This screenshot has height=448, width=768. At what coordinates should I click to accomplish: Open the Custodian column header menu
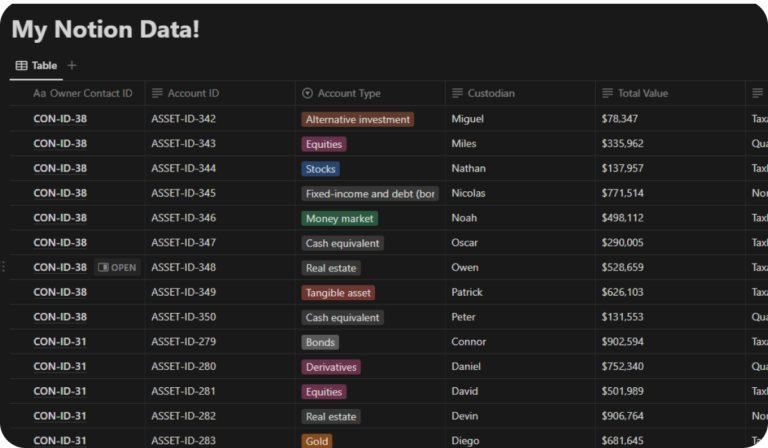pyautogui.click(x=491, y=94)
